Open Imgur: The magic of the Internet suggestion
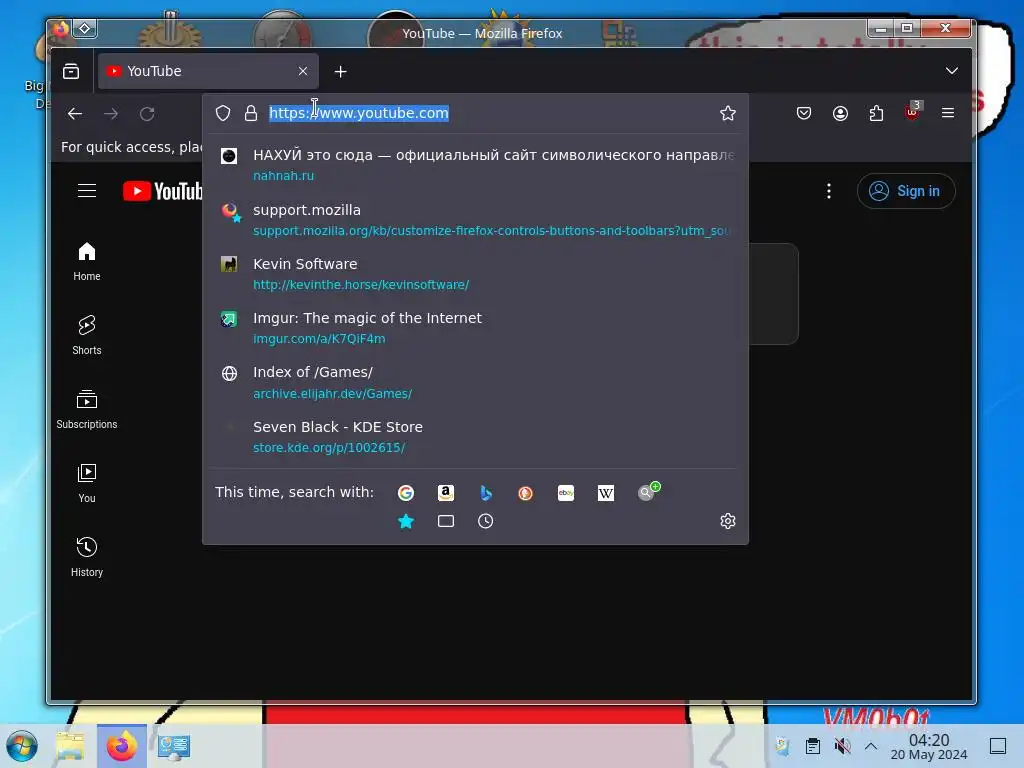Viewport: 1024px width, 768px height. point(476,328)
